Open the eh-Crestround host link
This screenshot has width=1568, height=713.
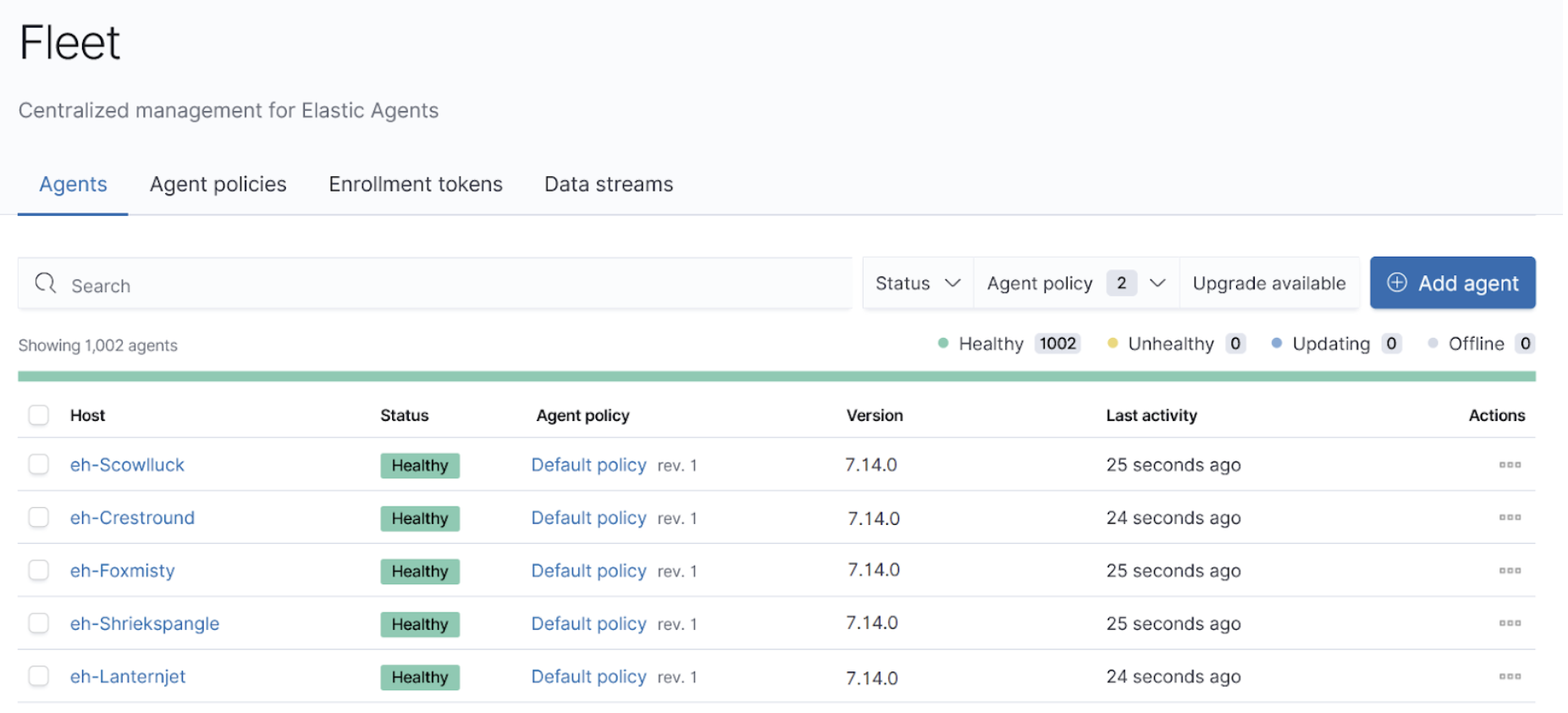tap(132, 518)
